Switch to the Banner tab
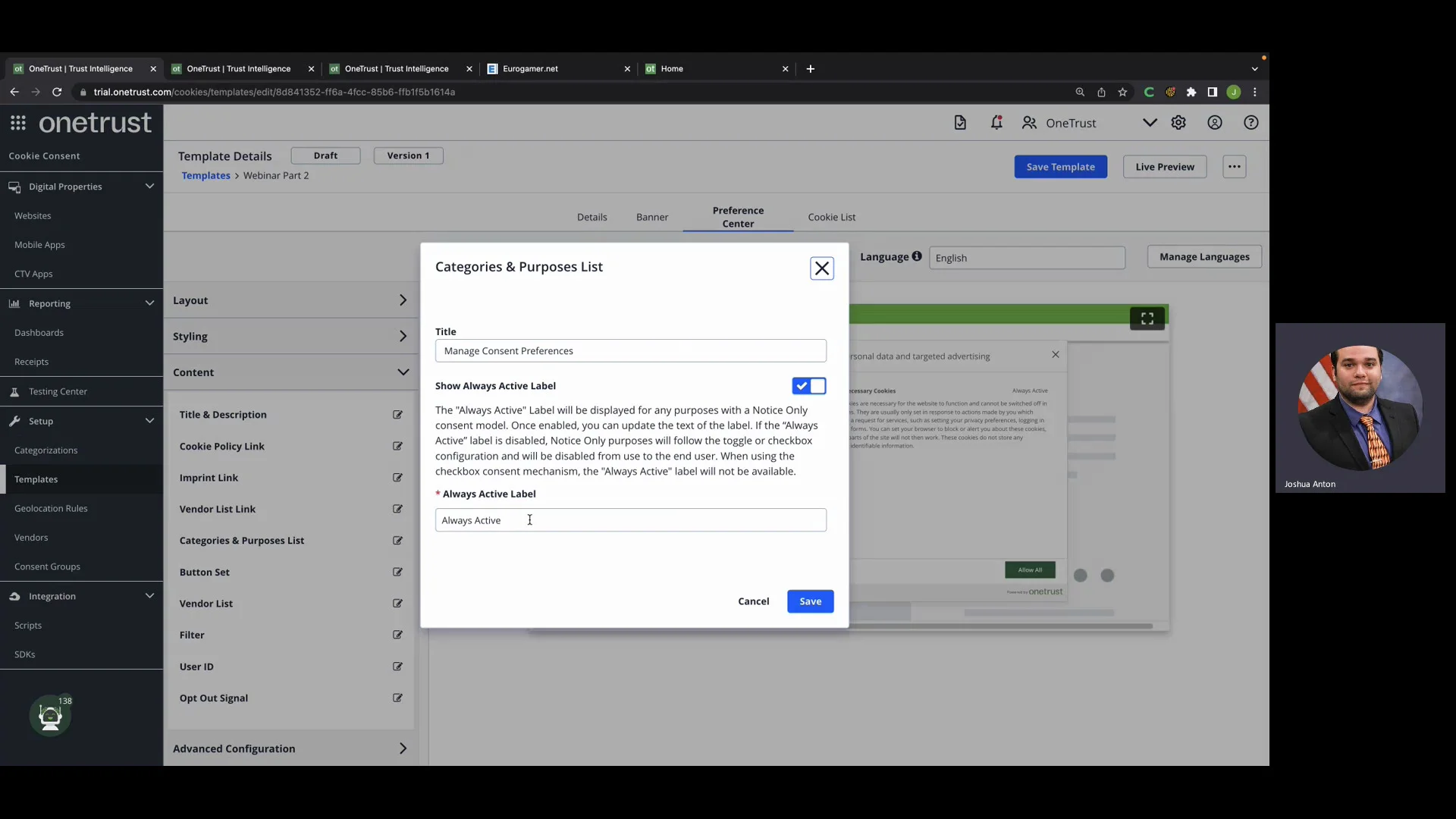The height and width of the screenshot is (819, 1456). click(651, 216)
